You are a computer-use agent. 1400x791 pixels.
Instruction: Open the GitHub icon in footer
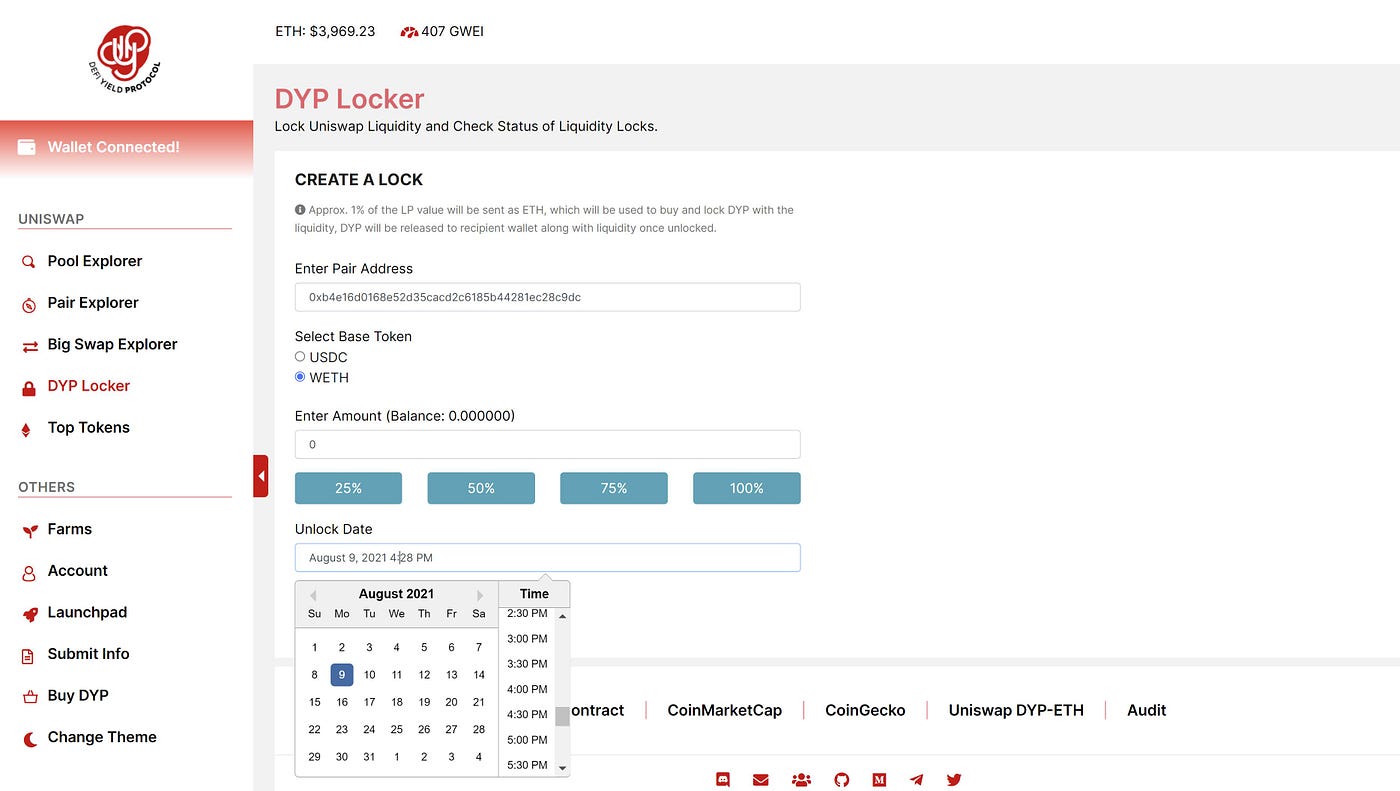coord(841,779)
